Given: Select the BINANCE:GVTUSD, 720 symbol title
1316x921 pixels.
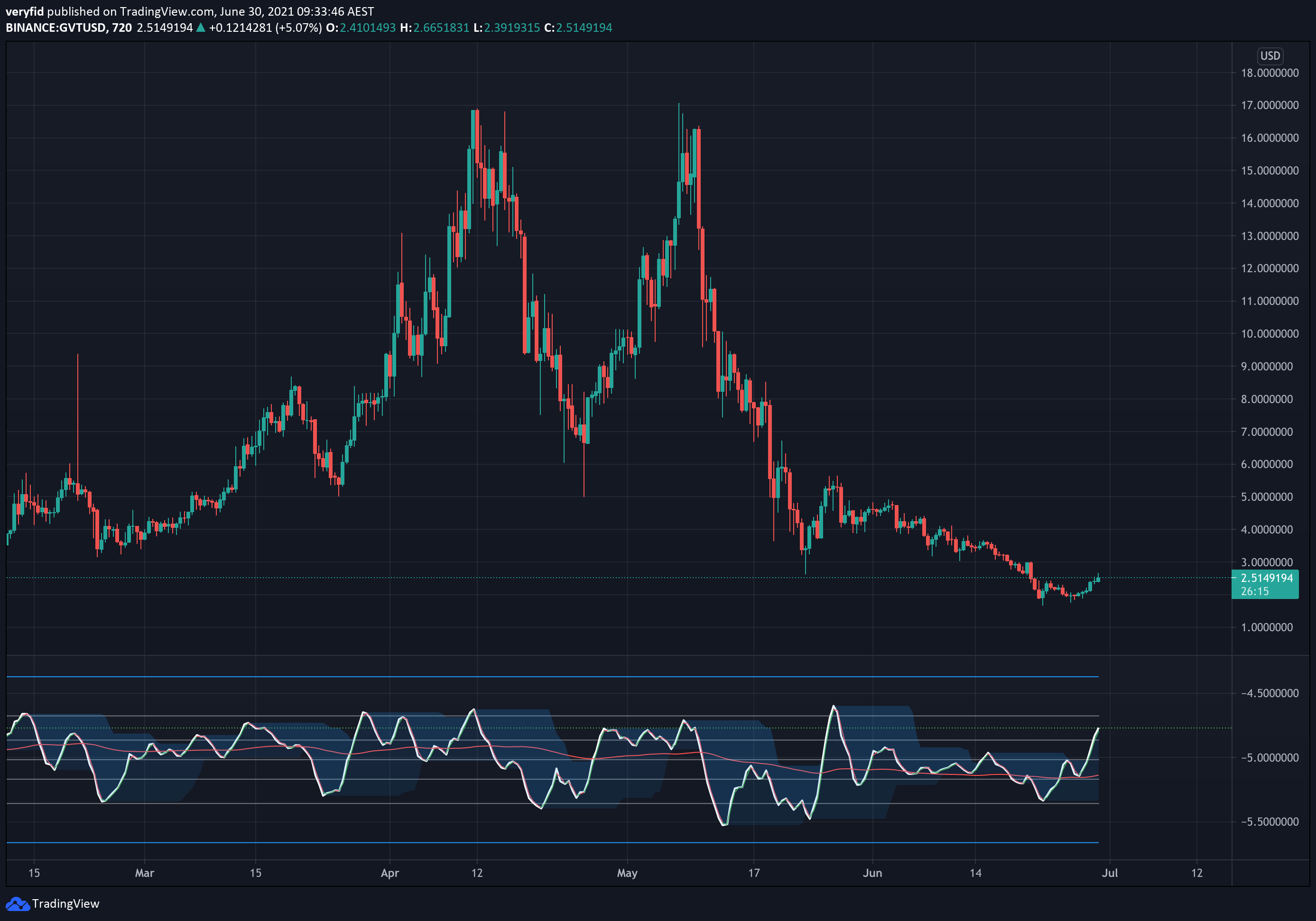Looking at the screenshot, I should coord(69,28).
